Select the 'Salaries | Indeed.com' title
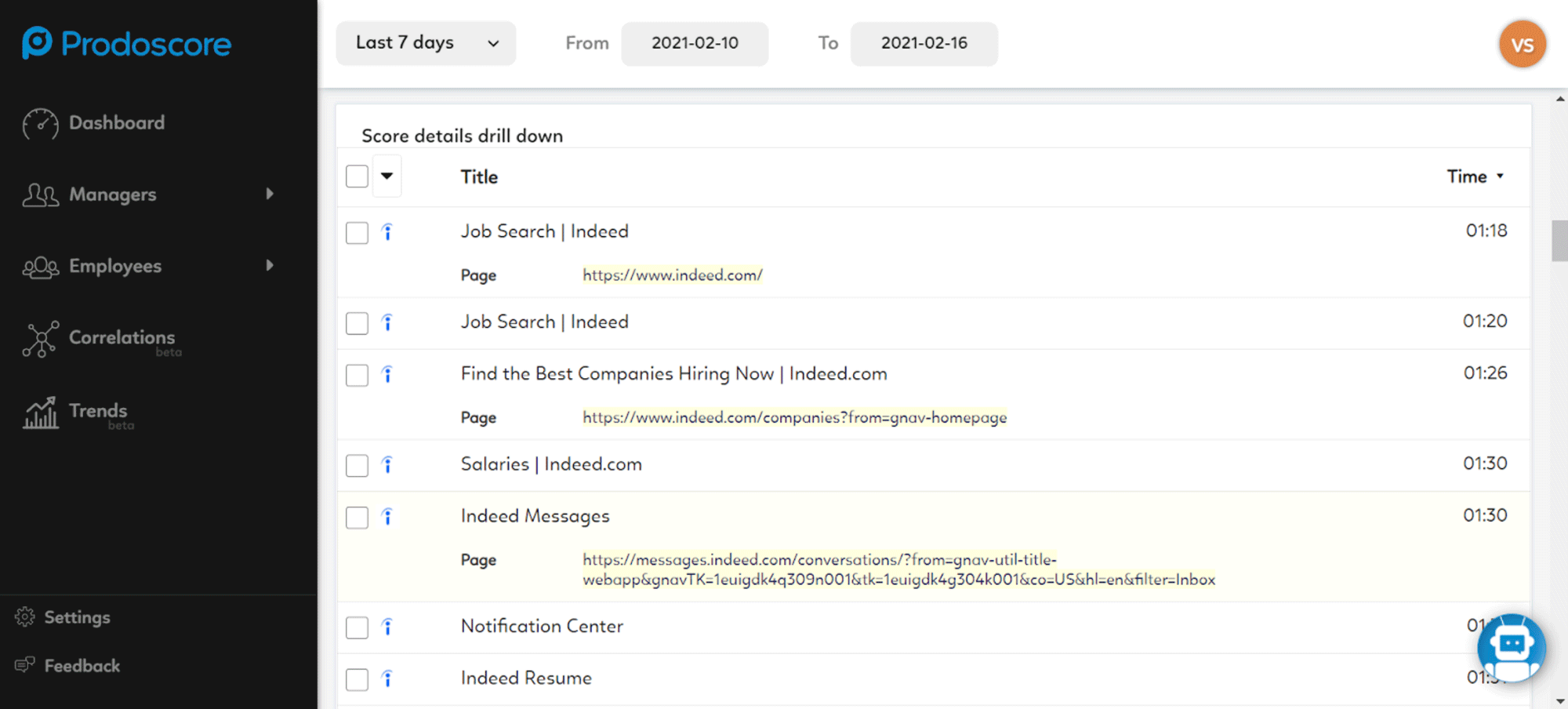Image resolution: width=1568 pixels, height=709 pixels. [551, 464]
